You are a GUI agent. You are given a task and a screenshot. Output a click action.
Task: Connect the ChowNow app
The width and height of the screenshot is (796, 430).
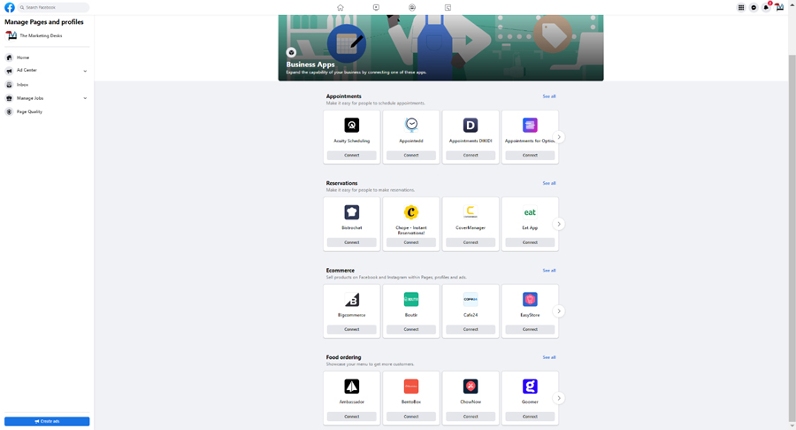471,417
